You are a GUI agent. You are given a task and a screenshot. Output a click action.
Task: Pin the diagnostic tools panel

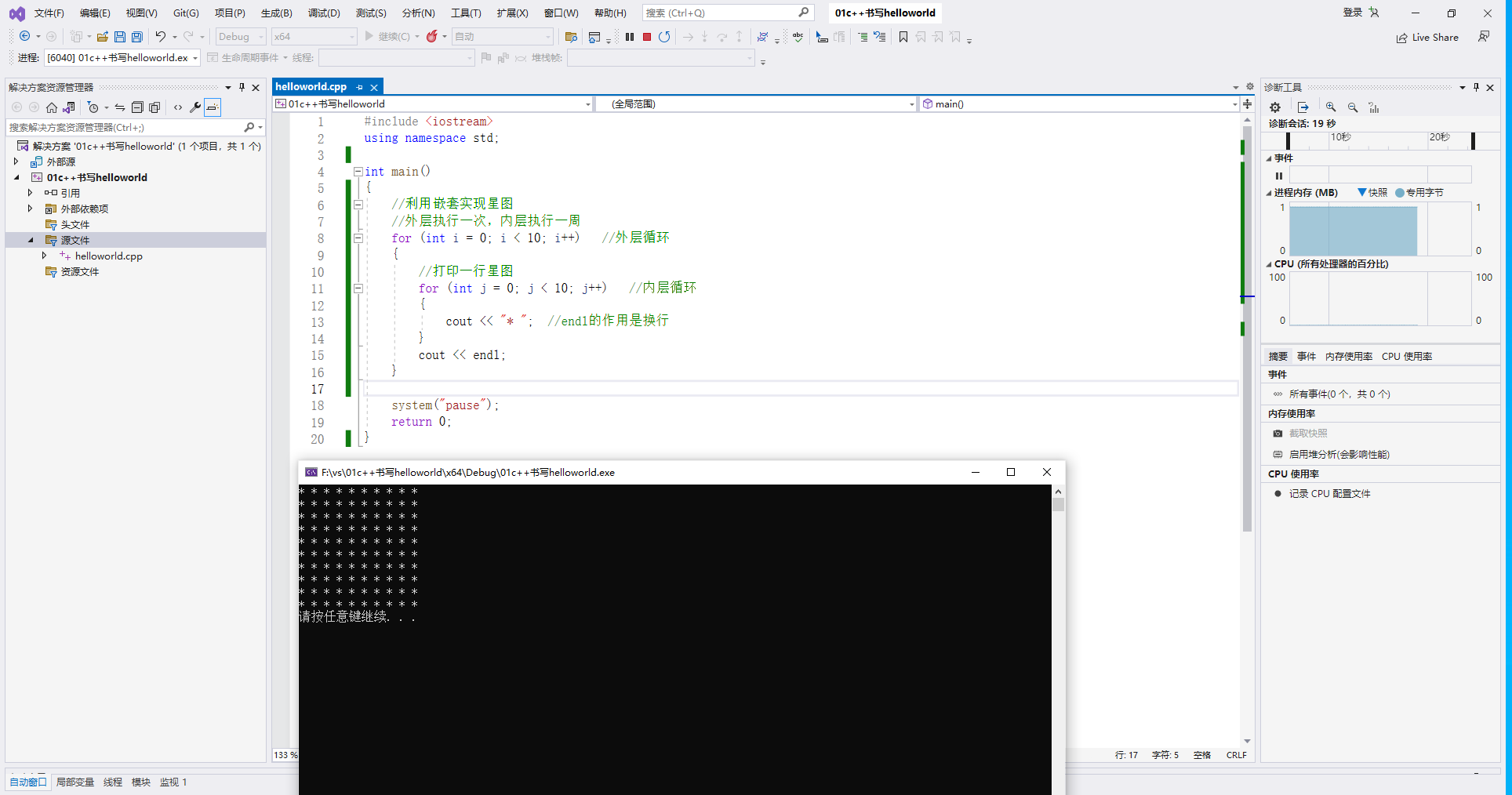(1476, 87)
